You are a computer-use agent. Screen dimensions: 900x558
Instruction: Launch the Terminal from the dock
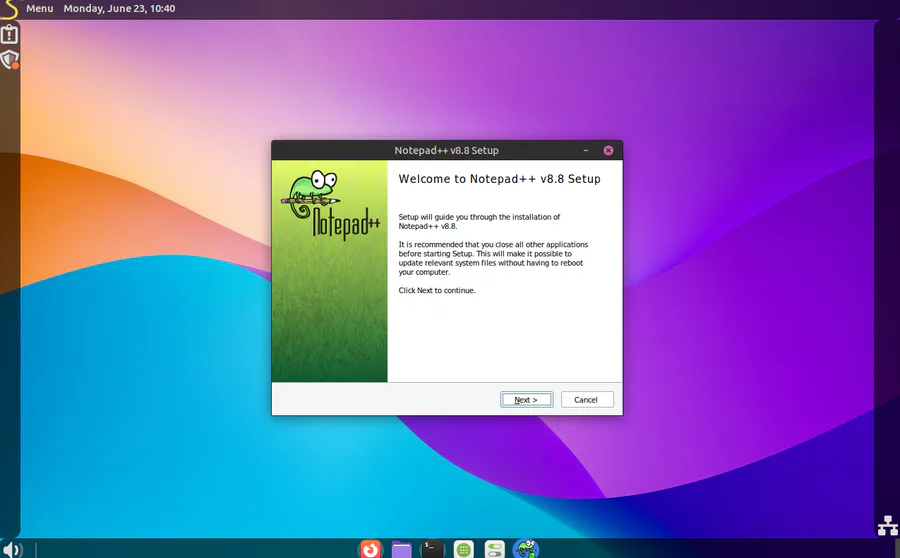tap(432, 549)
